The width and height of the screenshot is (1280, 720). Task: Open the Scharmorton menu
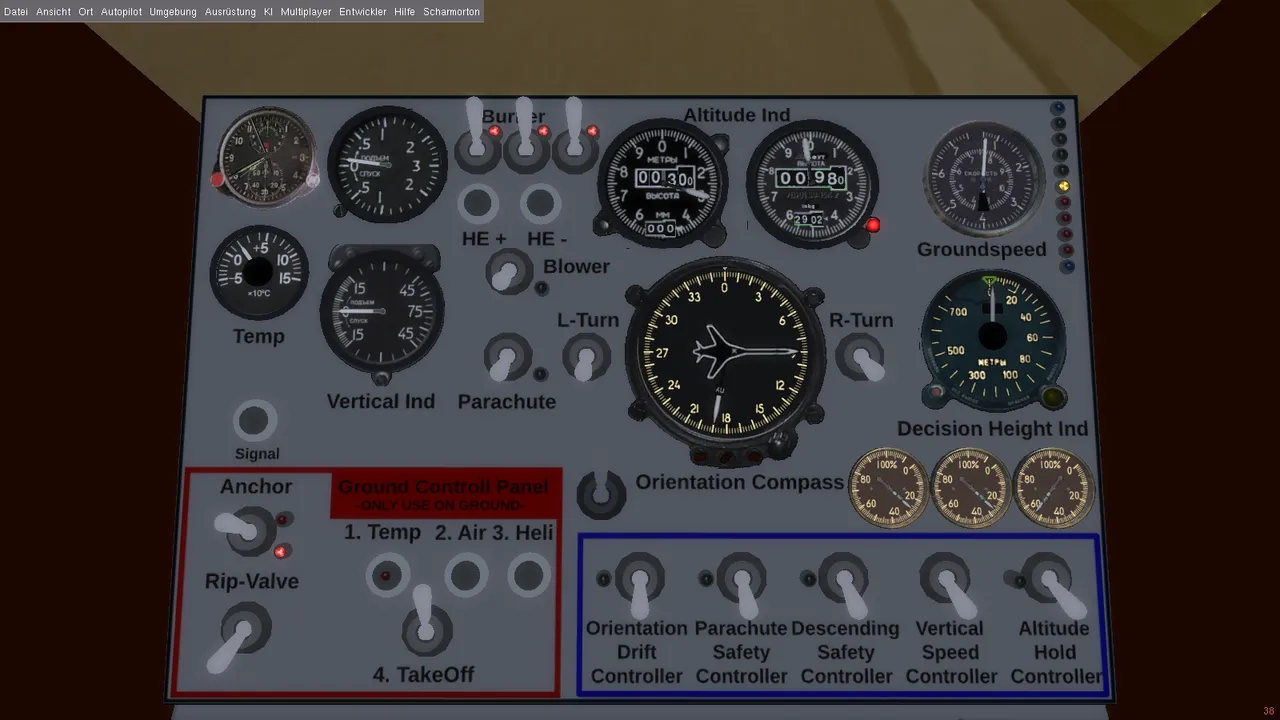451,12
